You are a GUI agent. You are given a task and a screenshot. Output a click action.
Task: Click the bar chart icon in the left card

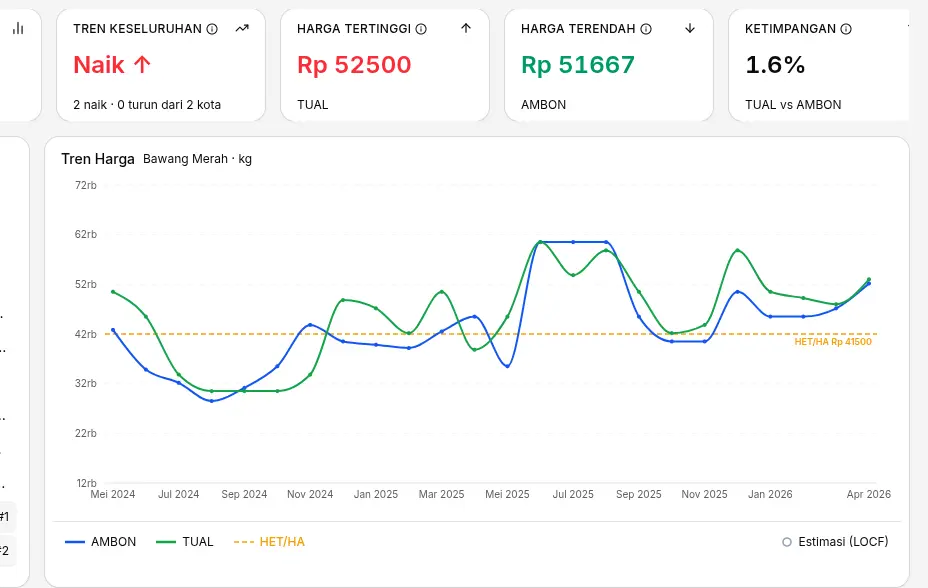18,28
